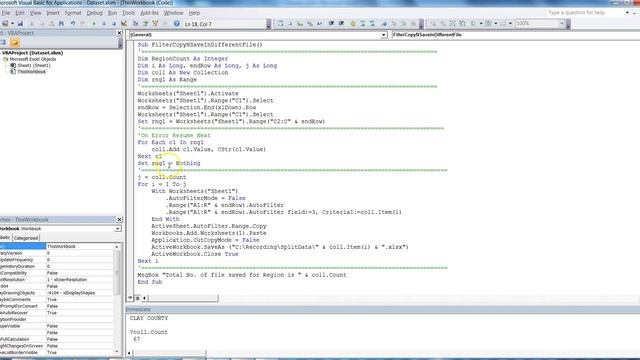Viewport: 640px width, 360px height.
Task: Open the Add-Ins menu
Action: pyautogui.click(x=149, y=13)
